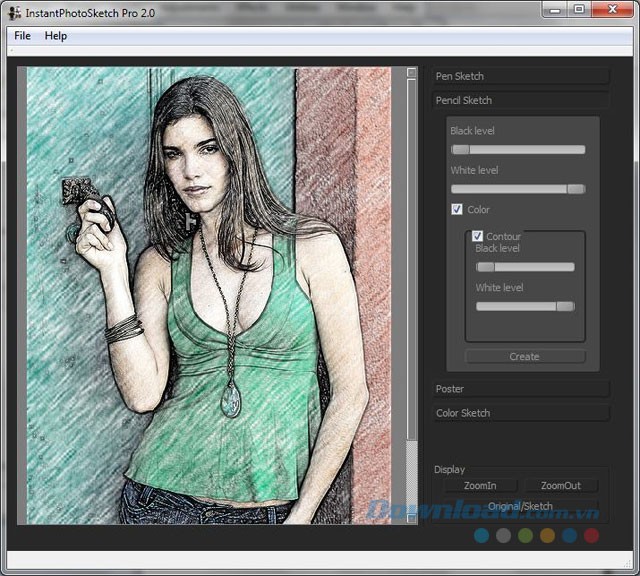Toggle view with Original/Sketch button
The width and height of the screenshot is (640, 576).
pos(521,506)
